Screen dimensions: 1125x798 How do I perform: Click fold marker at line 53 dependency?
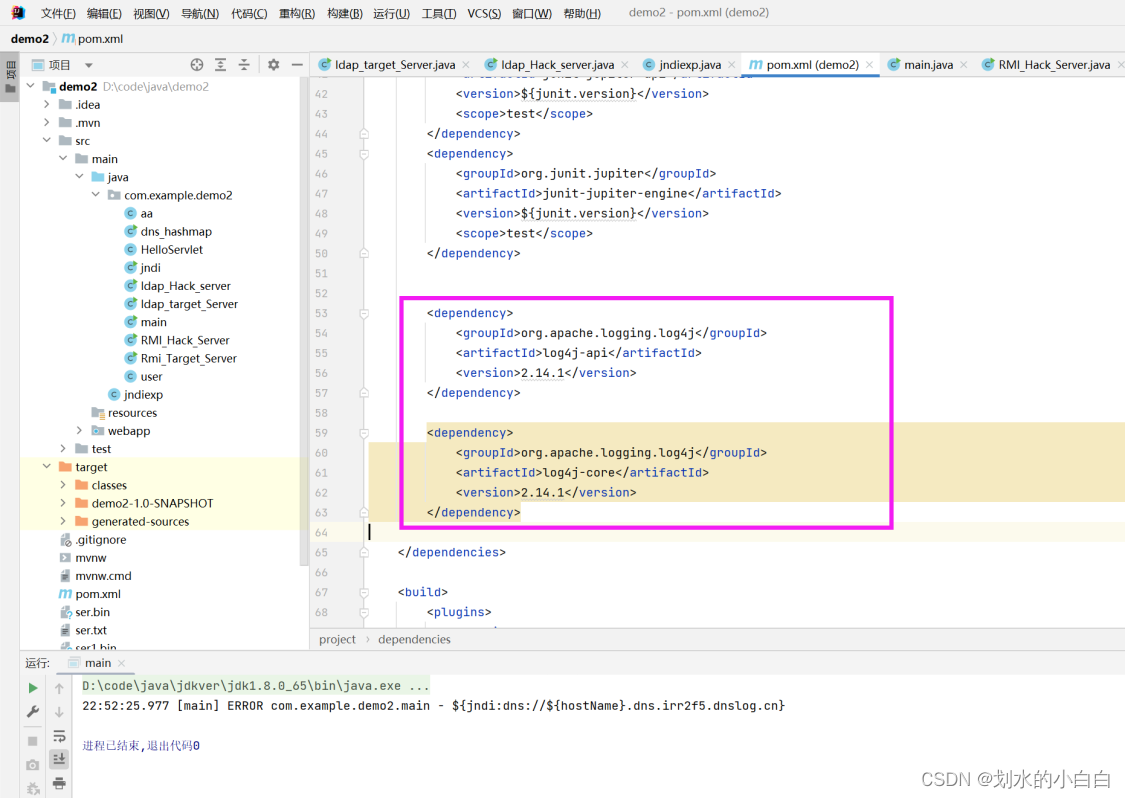click(364, 314)
